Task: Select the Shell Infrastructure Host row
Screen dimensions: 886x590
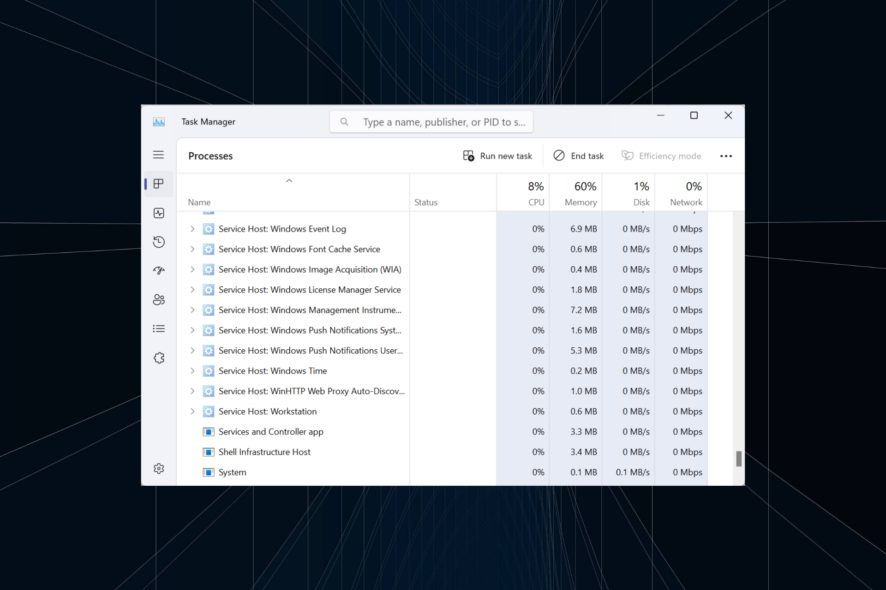Action: pyautogui.click(x=442, y=452)
